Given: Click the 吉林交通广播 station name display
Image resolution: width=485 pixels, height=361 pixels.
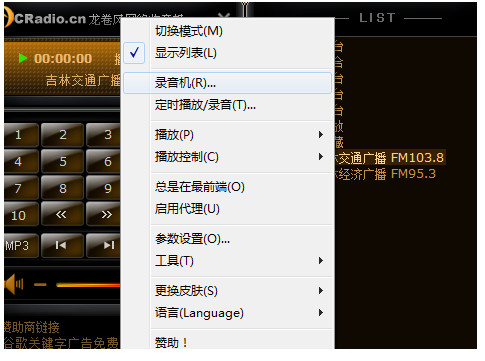Looking at the screenshot, I should coord(83,80).
